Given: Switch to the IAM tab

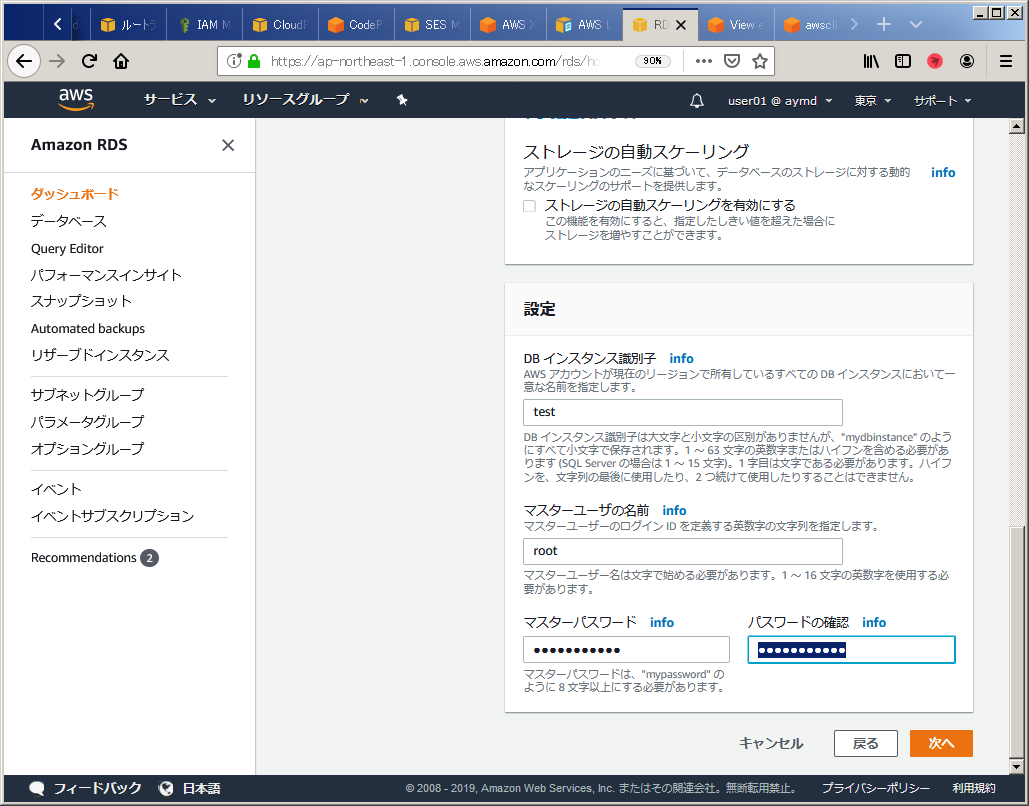Looking at the screenshot, I should tap(204, 24).
